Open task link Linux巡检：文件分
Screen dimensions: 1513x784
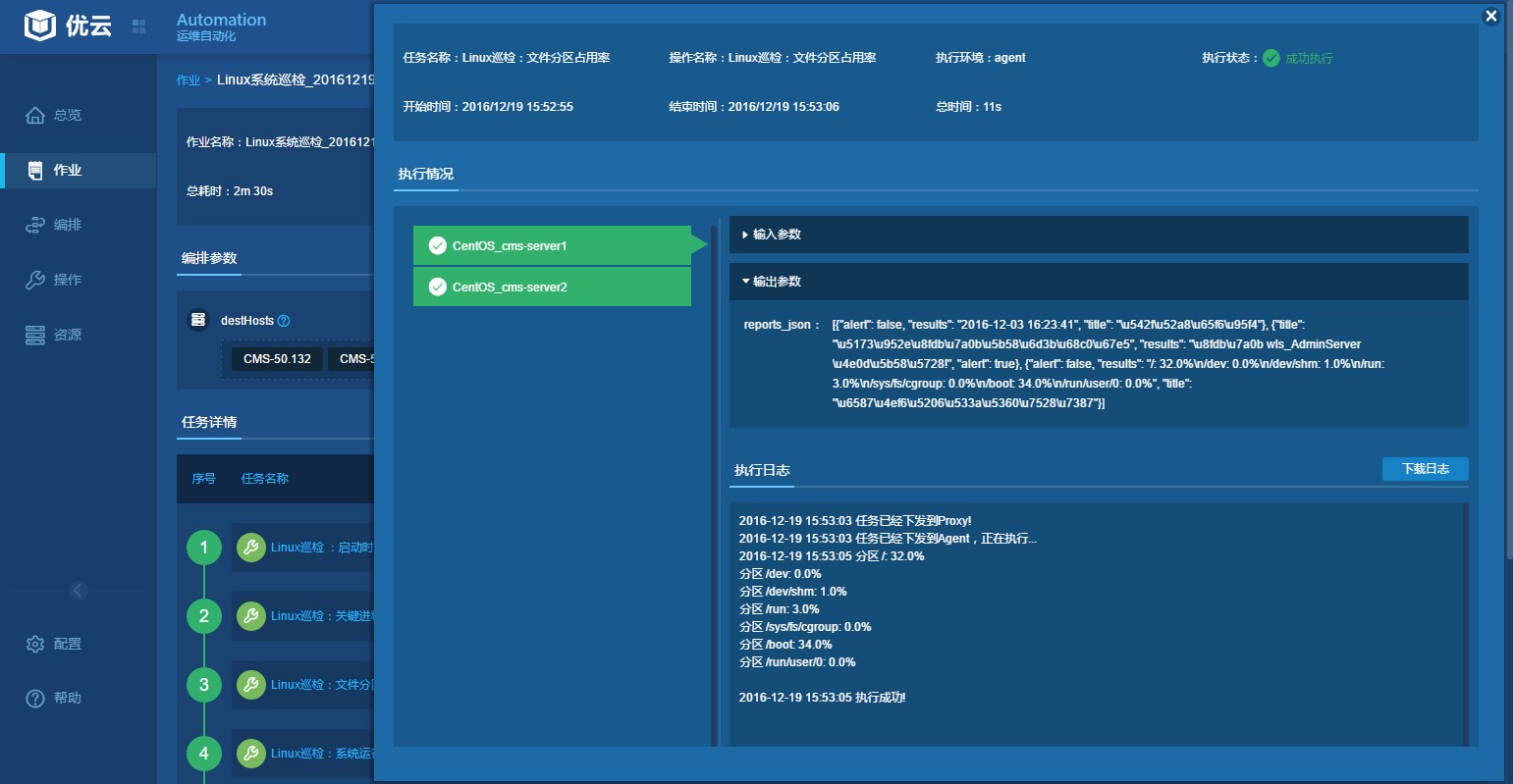tap(322, 685)
